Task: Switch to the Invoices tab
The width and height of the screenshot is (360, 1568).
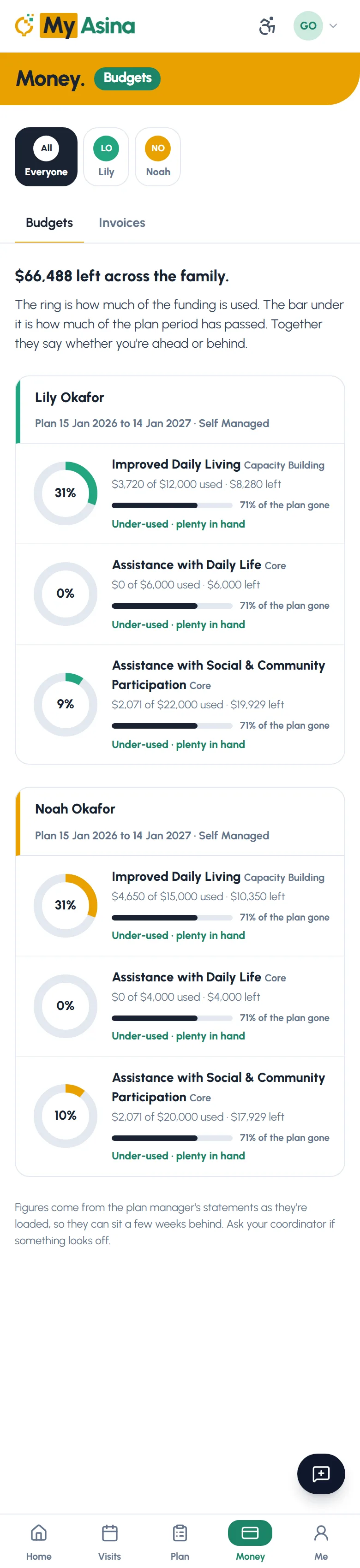Action: [x=122, y=223]
